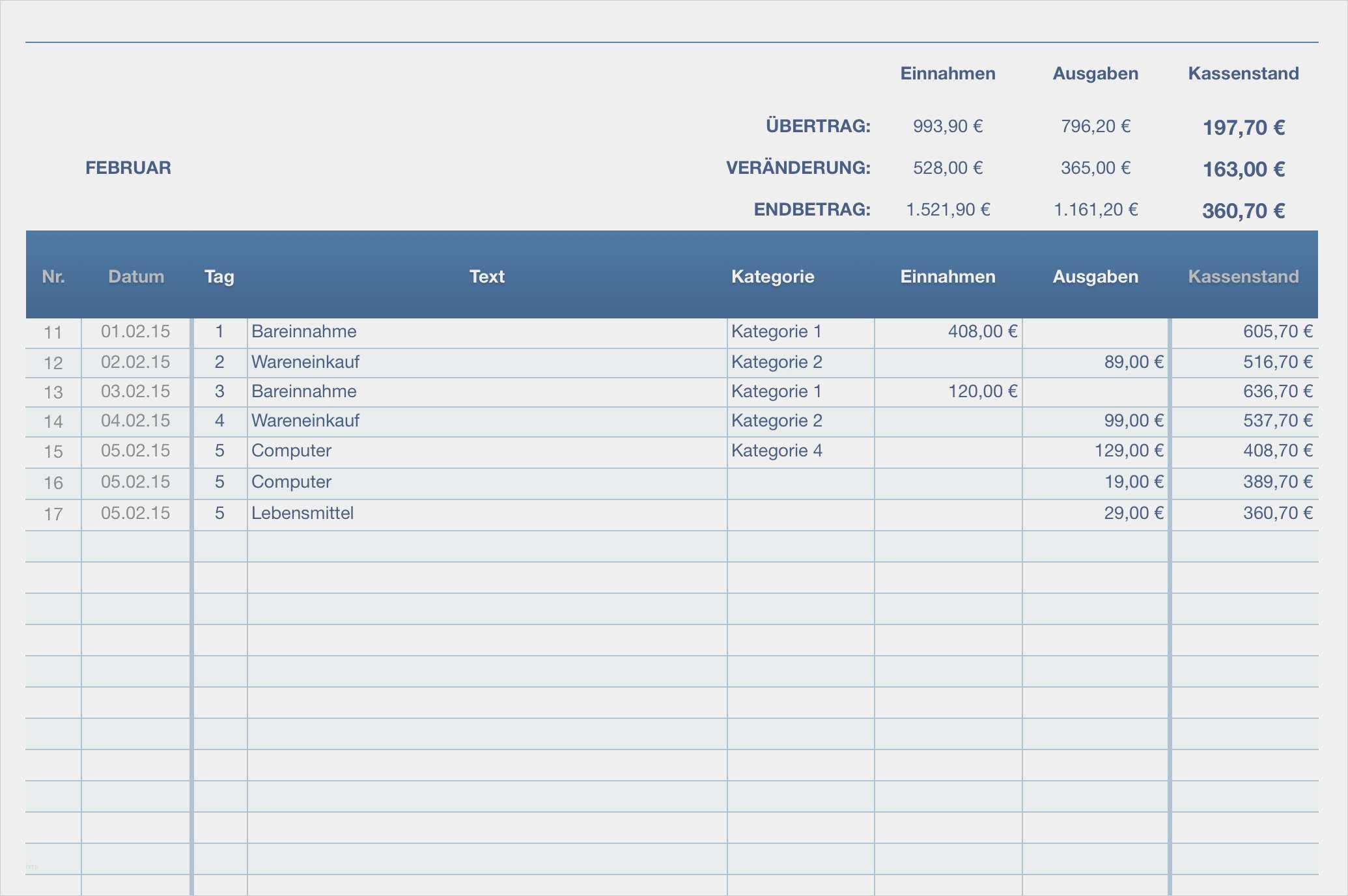Select row number 14
The height and width of the screenshot is (896, 1348).
pos(53,422)
